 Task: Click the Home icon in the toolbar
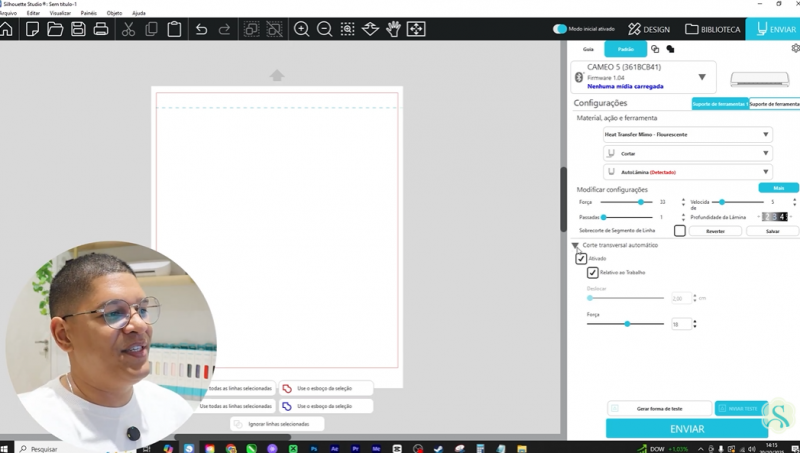[x=7, y=30]
